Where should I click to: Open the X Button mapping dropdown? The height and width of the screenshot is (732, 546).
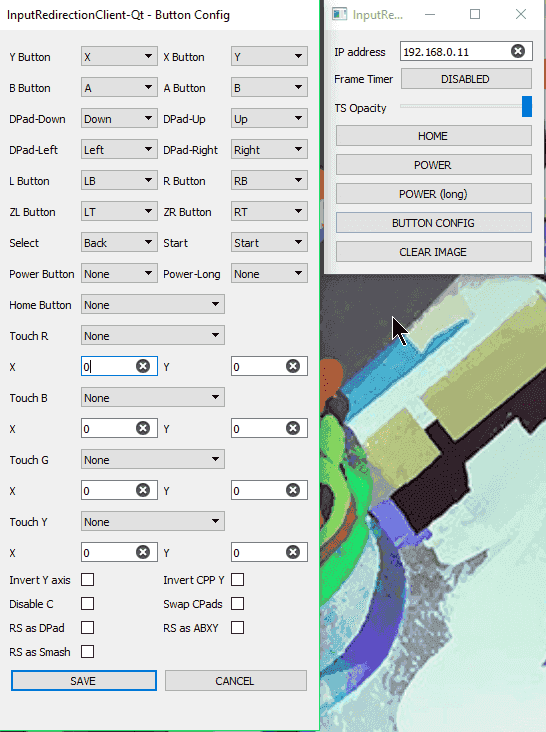point(269,56)
